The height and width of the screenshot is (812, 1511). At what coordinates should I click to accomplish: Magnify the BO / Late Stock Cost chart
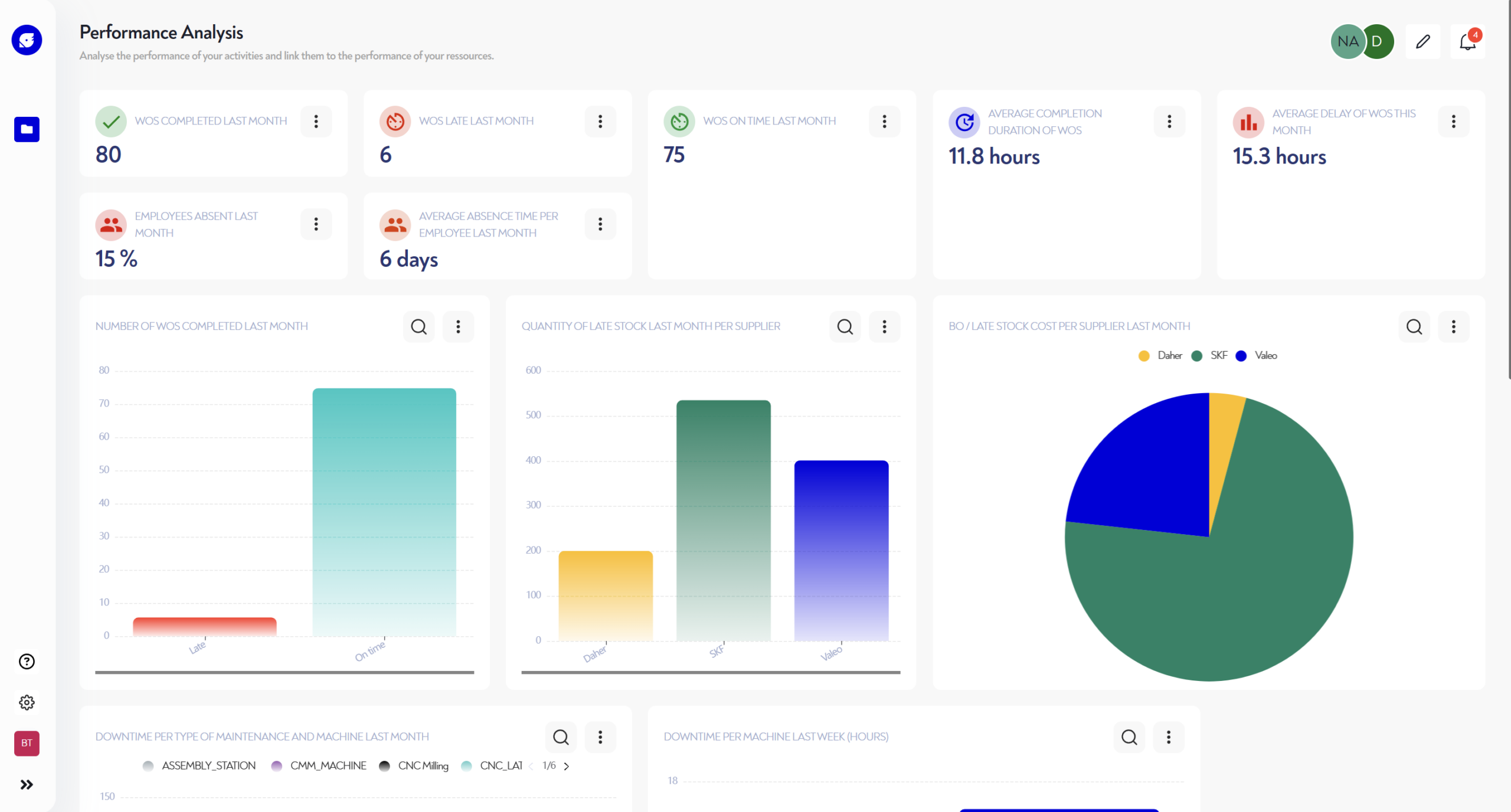(1414, 326)
